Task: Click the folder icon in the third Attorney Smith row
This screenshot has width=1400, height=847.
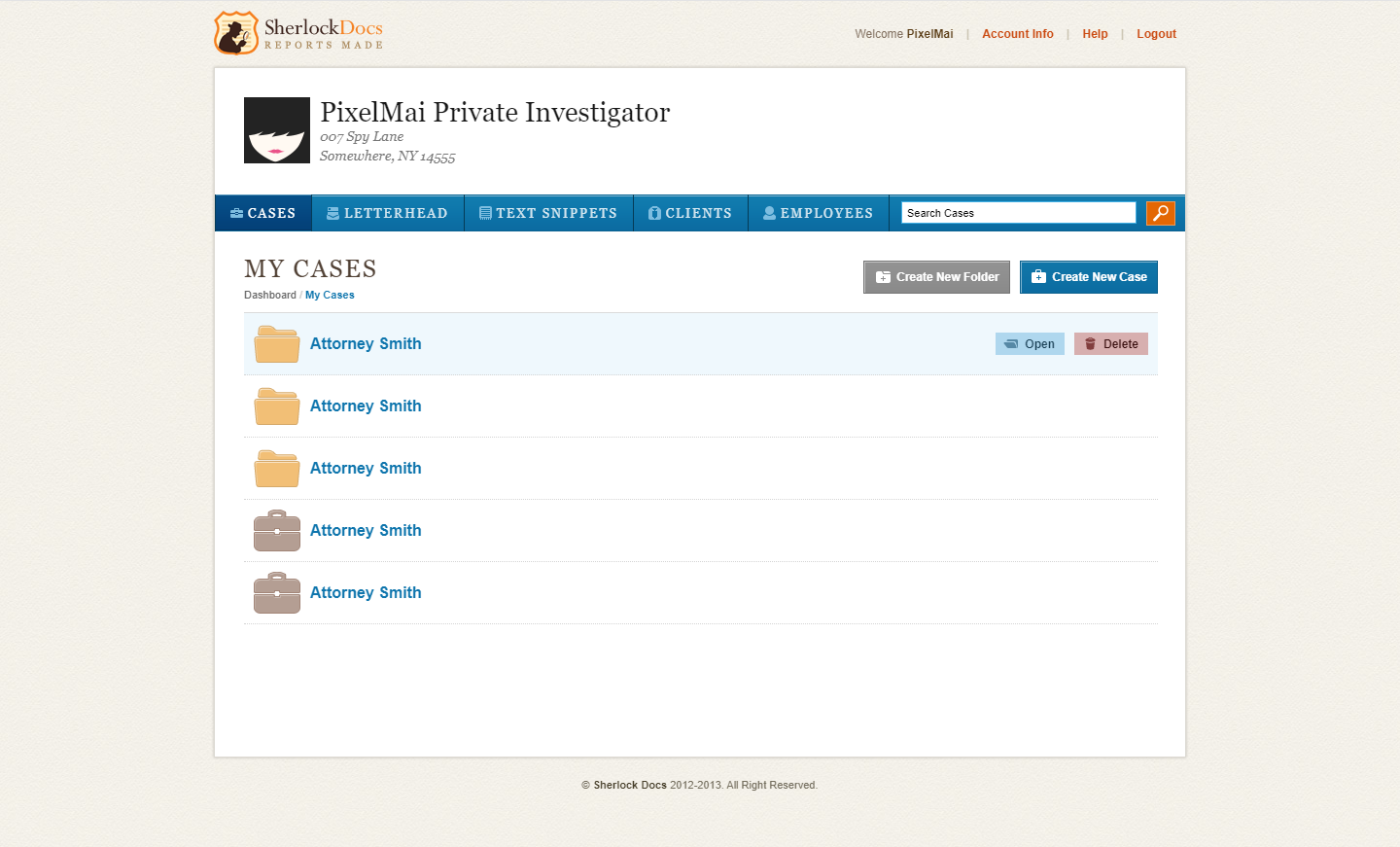Action: pos(277,469)
